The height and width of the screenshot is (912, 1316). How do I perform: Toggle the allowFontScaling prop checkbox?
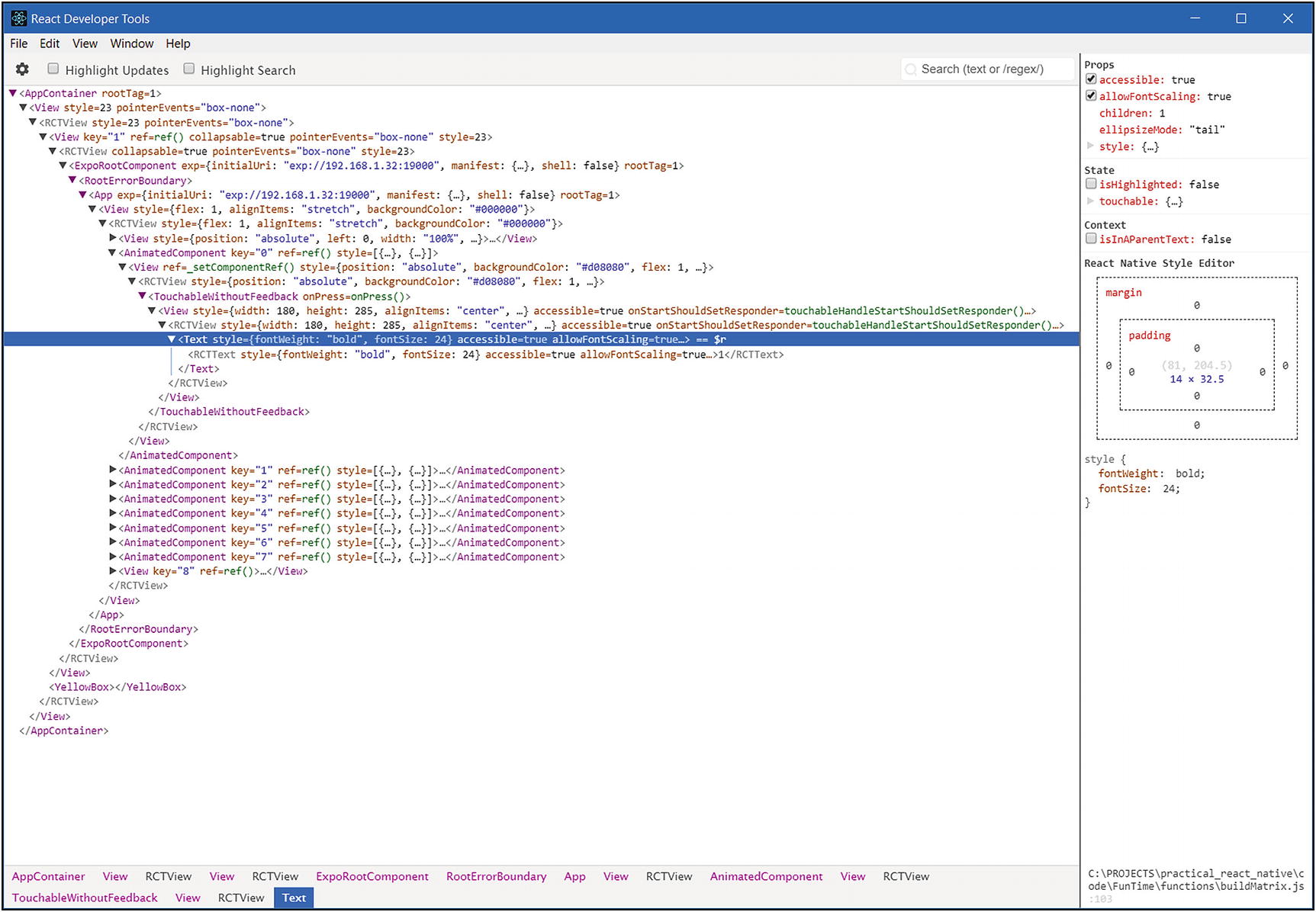(x=1091, y=95)
